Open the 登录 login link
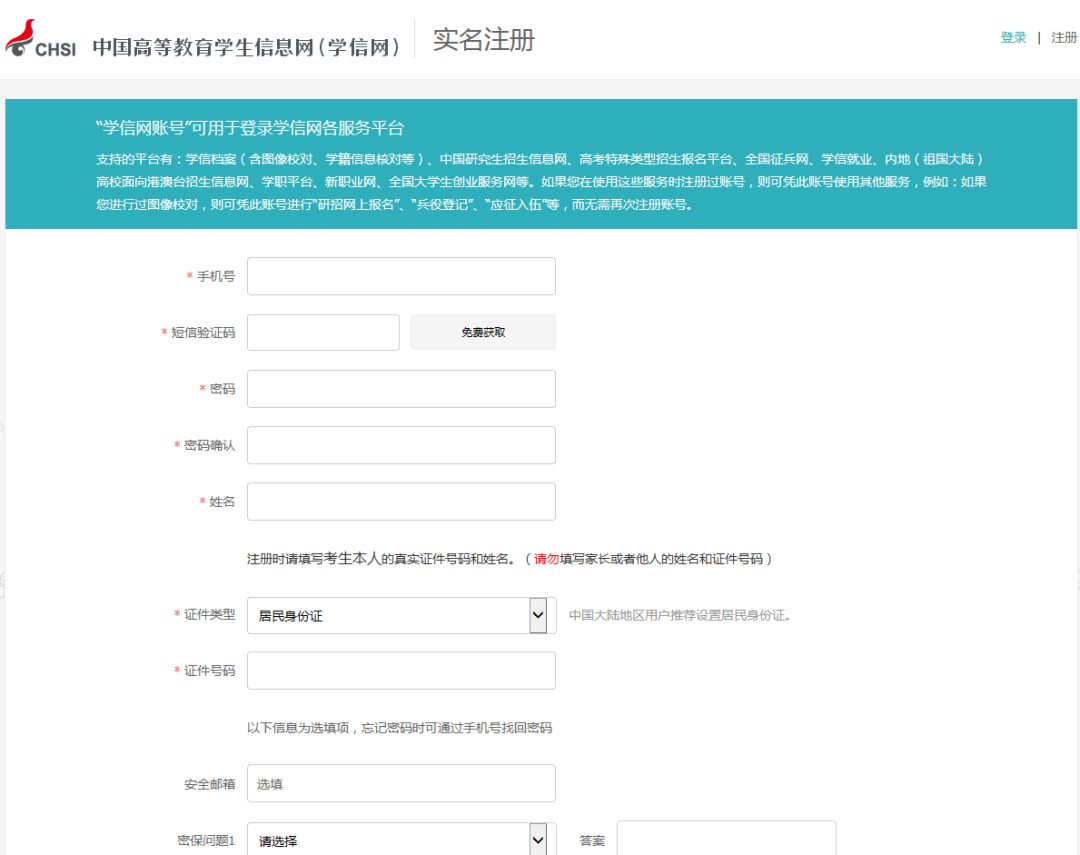This screenshot has height=855, width=1080. [1013, 38]
